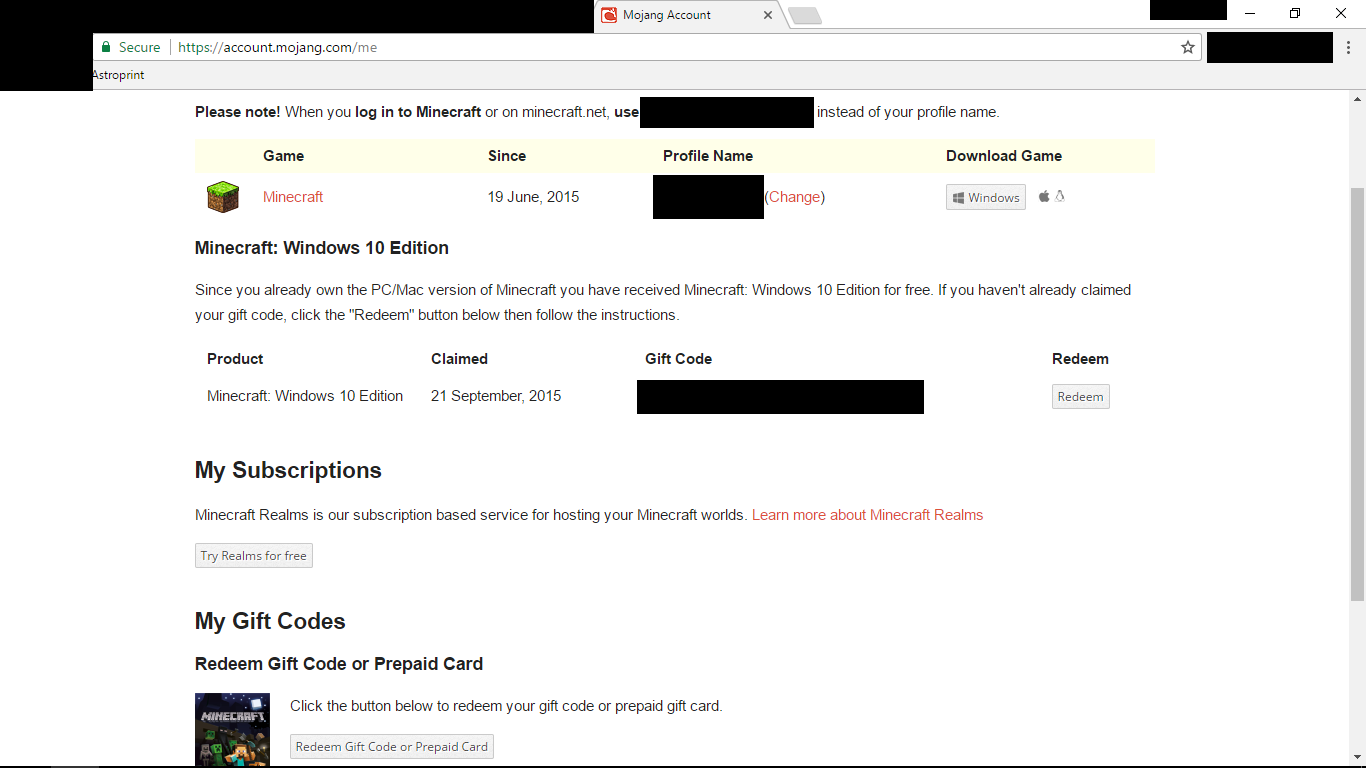The image size is (1366, 768).
Task: Click the Minecraft gift card thumbnail
Action: point(232,730)
